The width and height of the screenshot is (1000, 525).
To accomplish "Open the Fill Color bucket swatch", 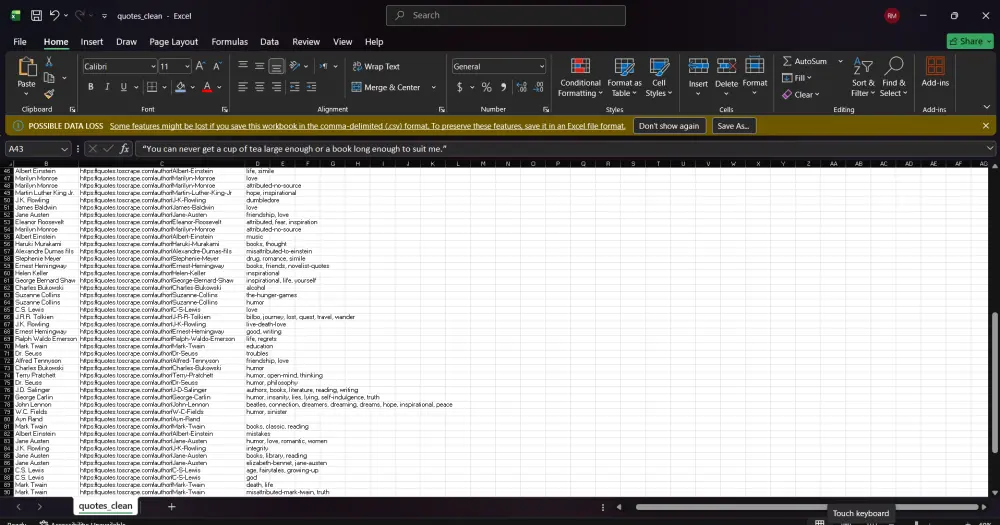I will click(180, 87).
